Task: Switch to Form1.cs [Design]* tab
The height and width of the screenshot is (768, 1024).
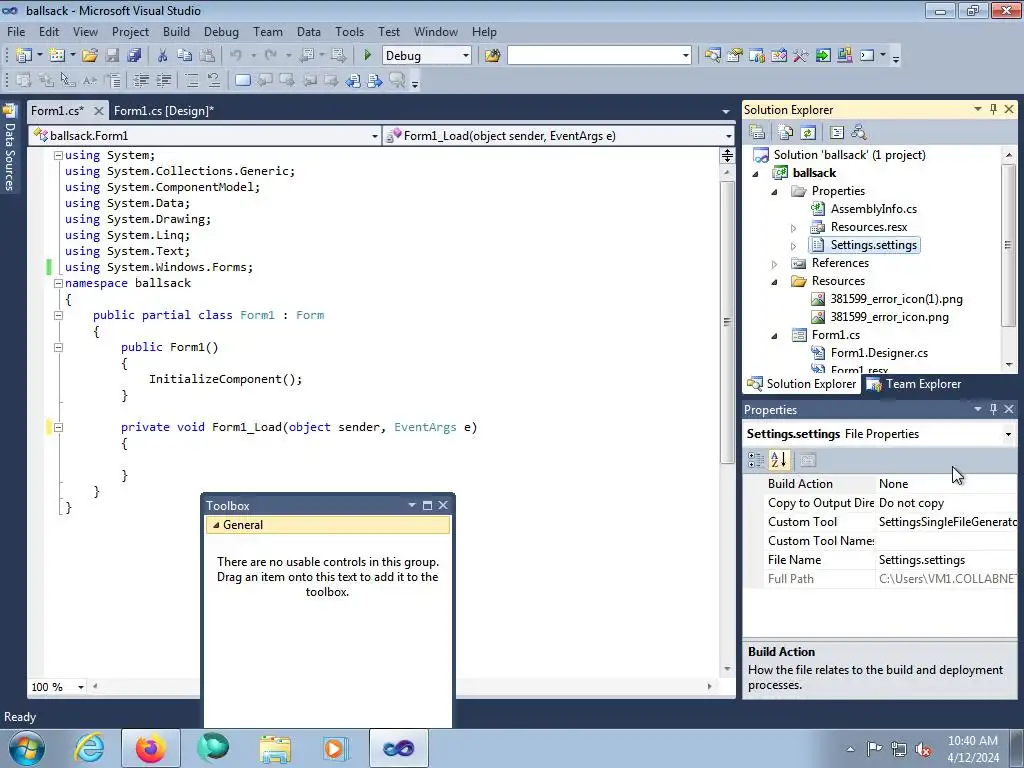Action: point(163,110)
